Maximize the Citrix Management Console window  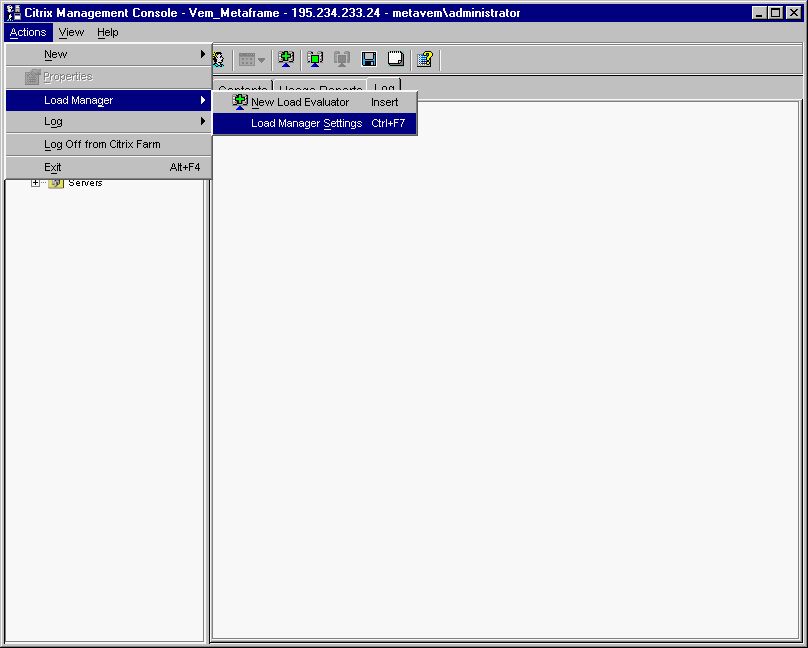776,13
